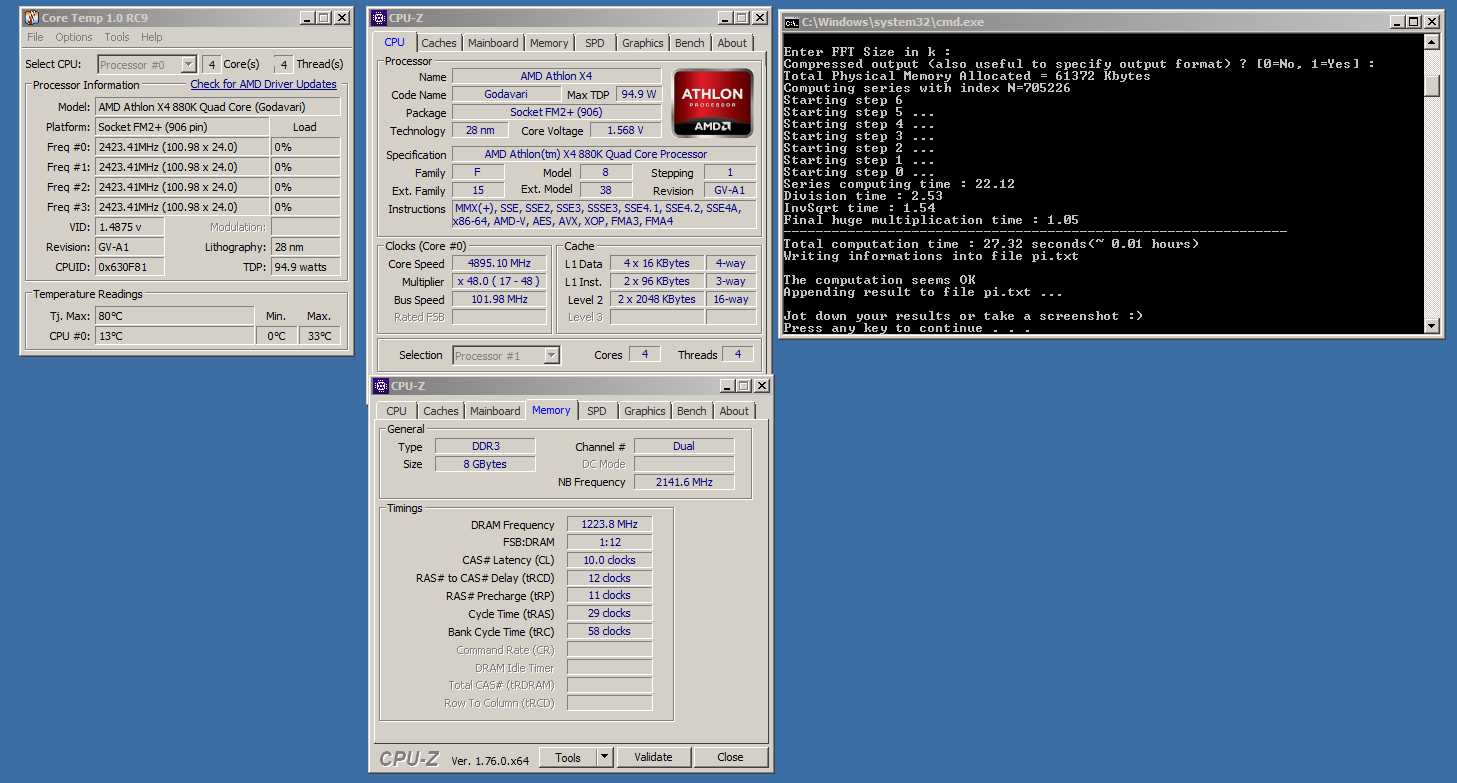
Task: Expand the Select CPU Processor #0 dropdown
Action: click(x=188, y=64)
